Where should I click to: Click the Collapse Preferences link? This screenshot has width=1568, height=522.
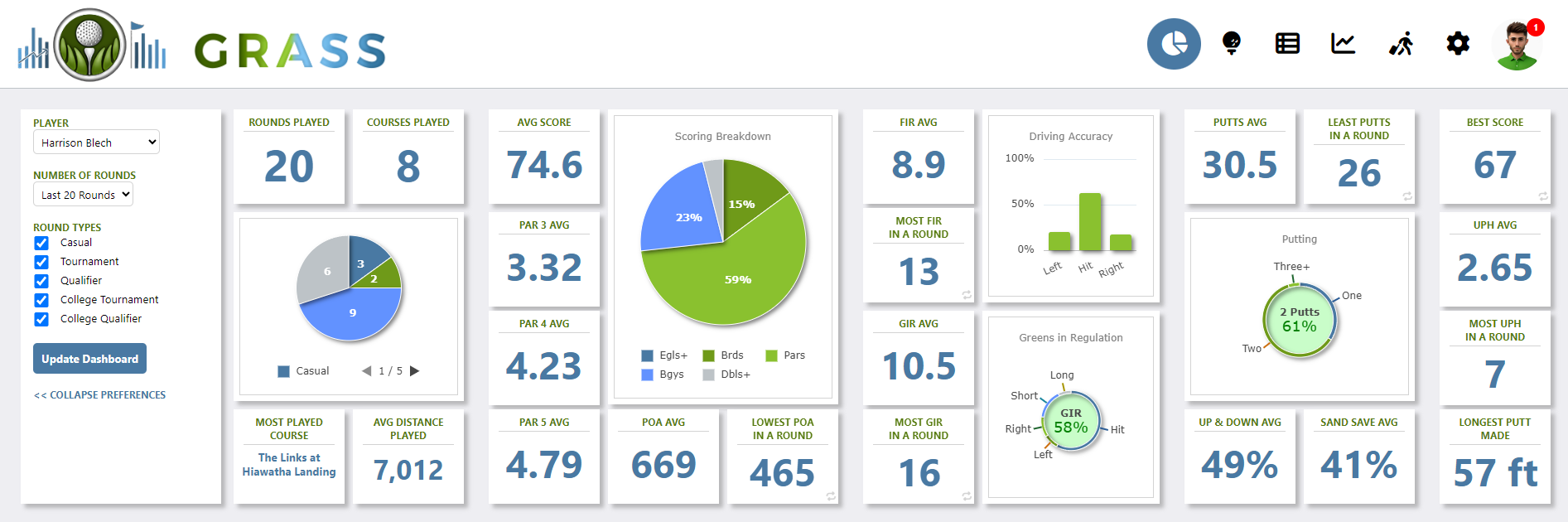click(x=99, y=395)
